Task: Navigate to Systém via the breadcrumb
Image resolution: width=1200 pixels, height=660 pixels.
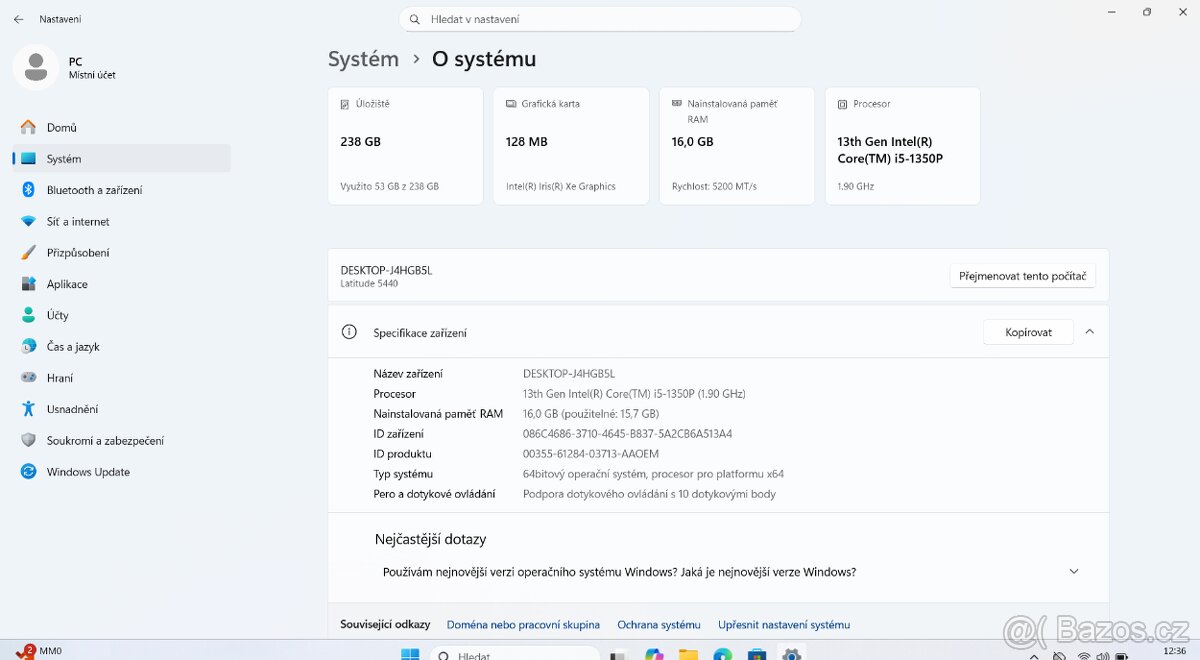Action: click(363, 59)
